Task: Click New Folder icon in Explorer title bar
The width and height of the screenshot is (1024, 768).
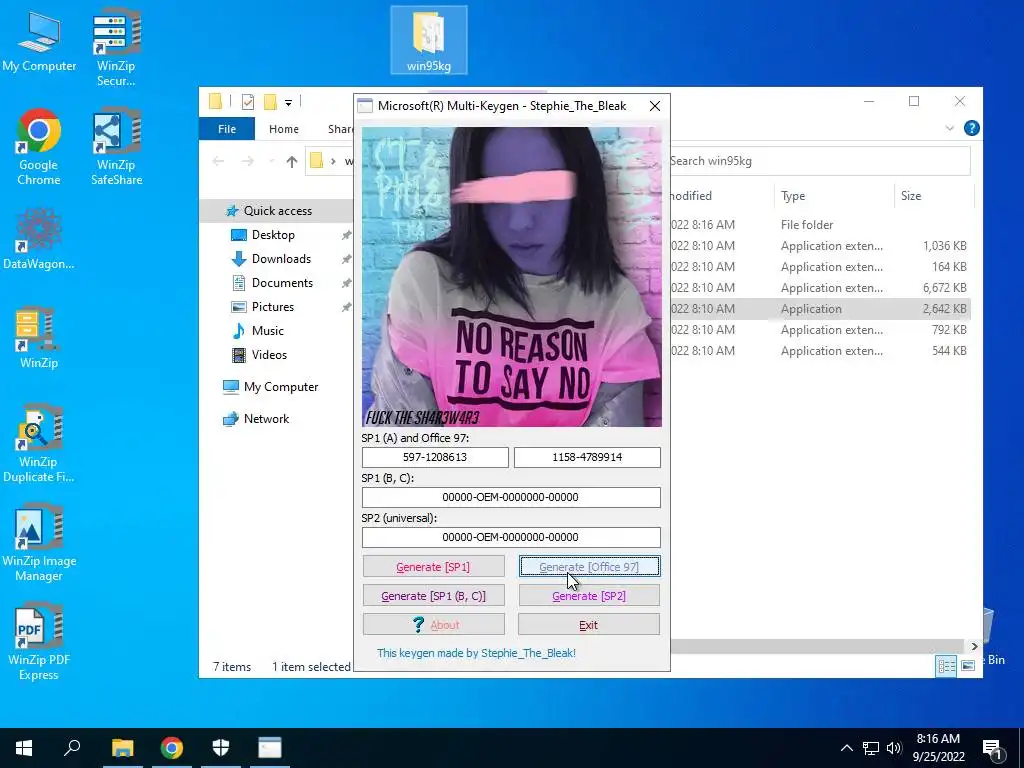Action: point(270,102)
